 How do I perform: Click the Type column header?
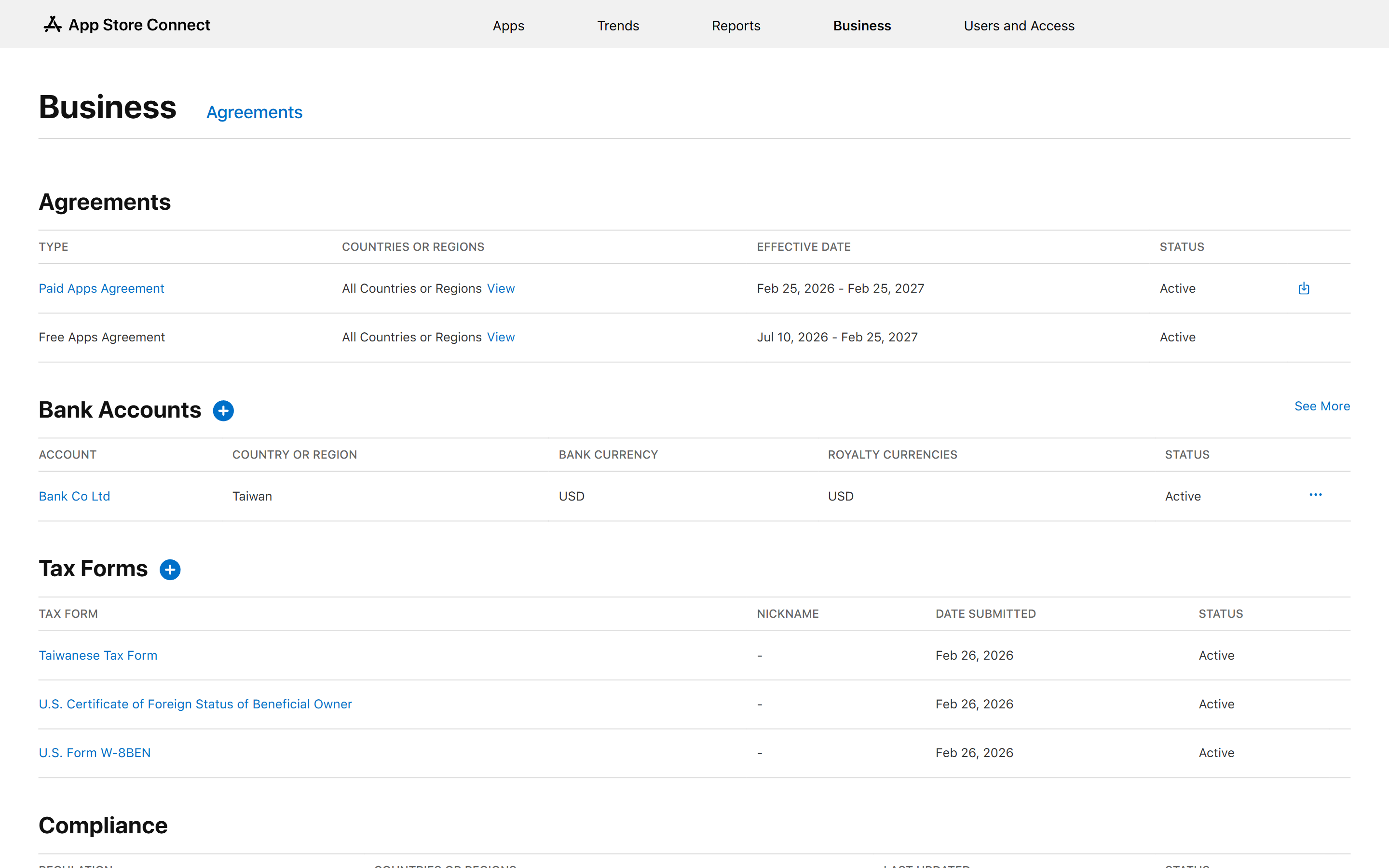(x=54, y=247)
